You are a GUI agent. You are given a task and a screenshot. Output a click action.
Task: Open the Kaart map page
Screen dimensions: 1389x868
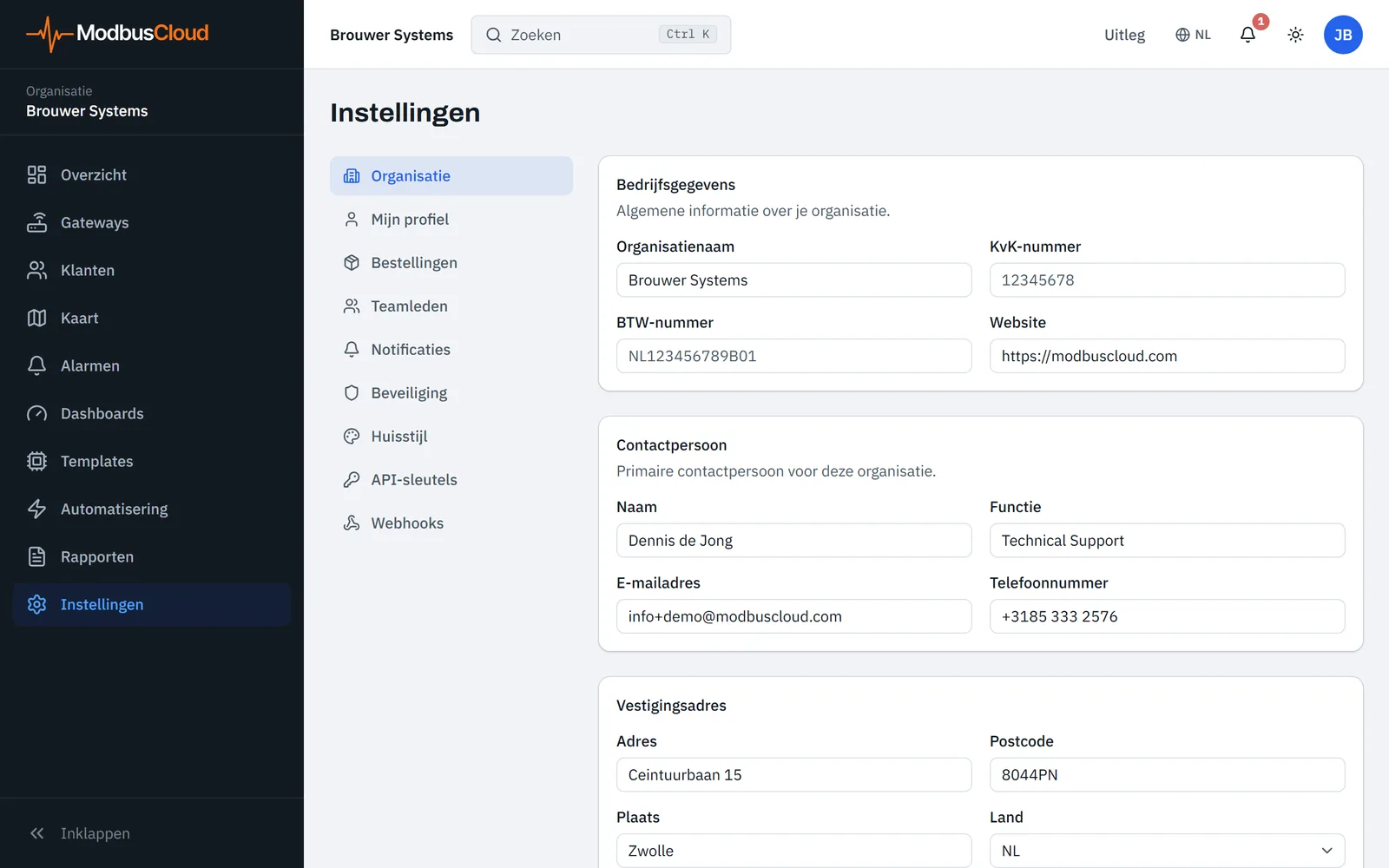152,319
